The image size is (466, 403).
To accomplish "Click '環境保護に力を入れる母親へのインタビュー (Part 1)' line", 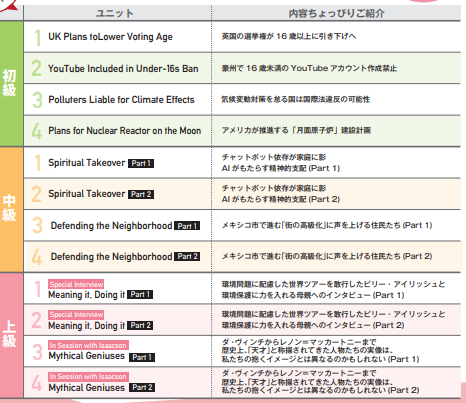I will point(313,295).
